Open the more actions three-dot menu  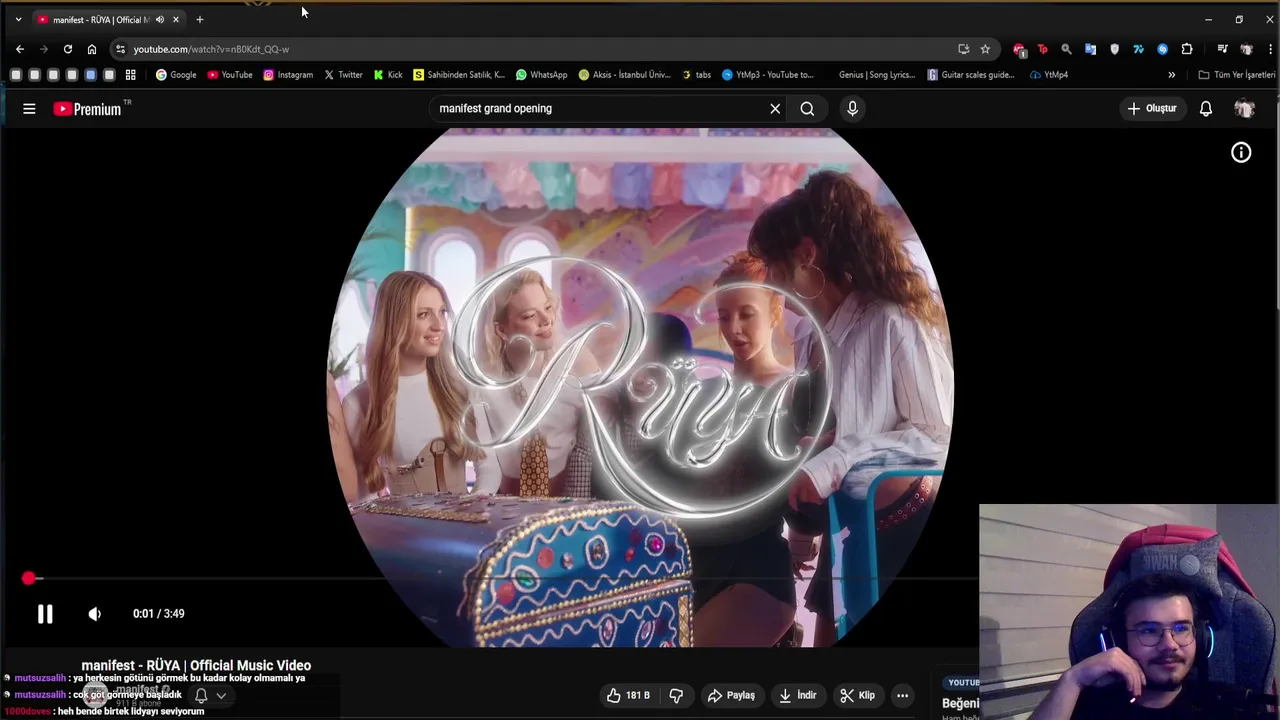902,695
